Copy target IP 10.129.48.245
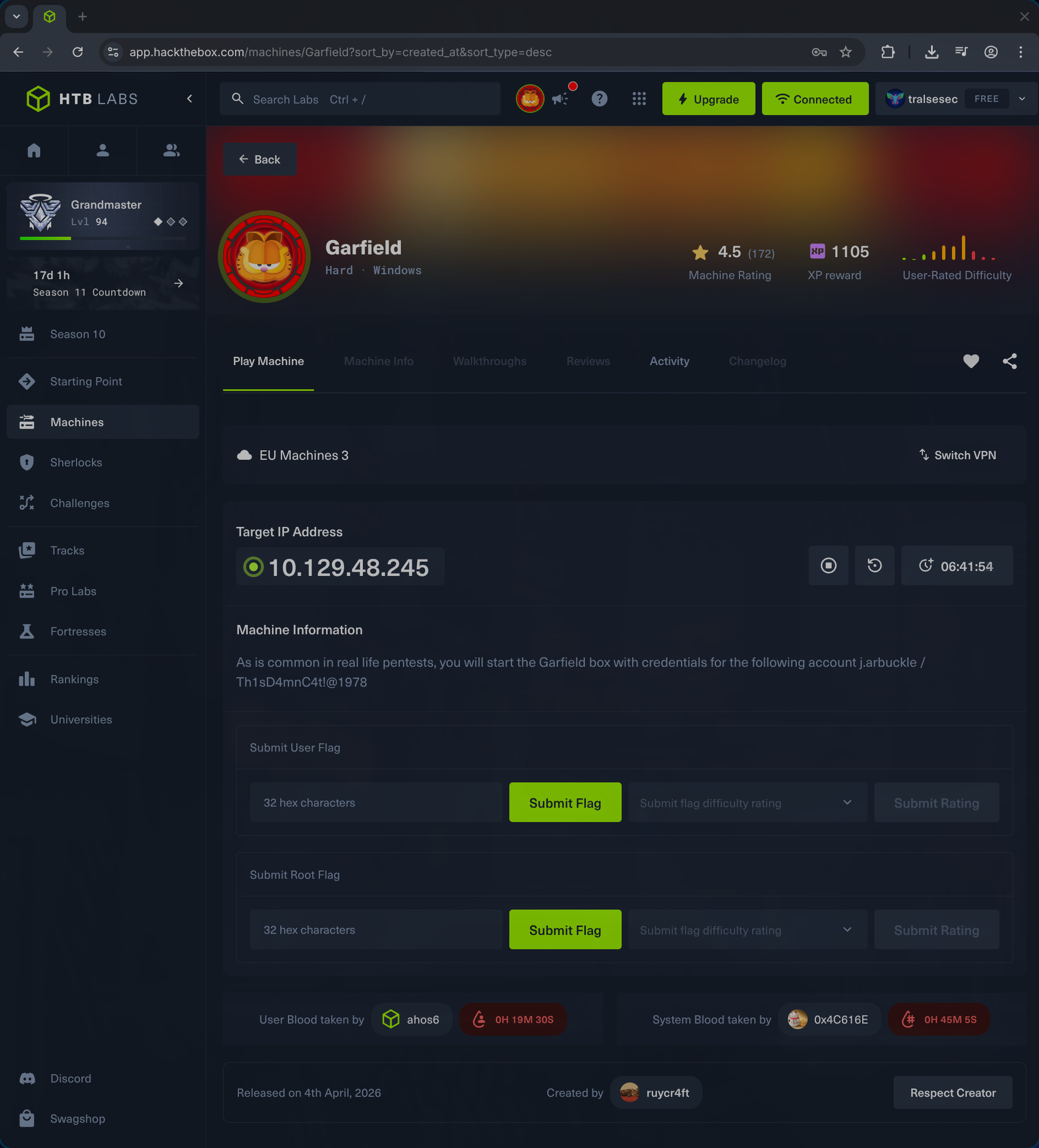The width and height of the screenshot is (1039, 1148). [x=340, y=567]
